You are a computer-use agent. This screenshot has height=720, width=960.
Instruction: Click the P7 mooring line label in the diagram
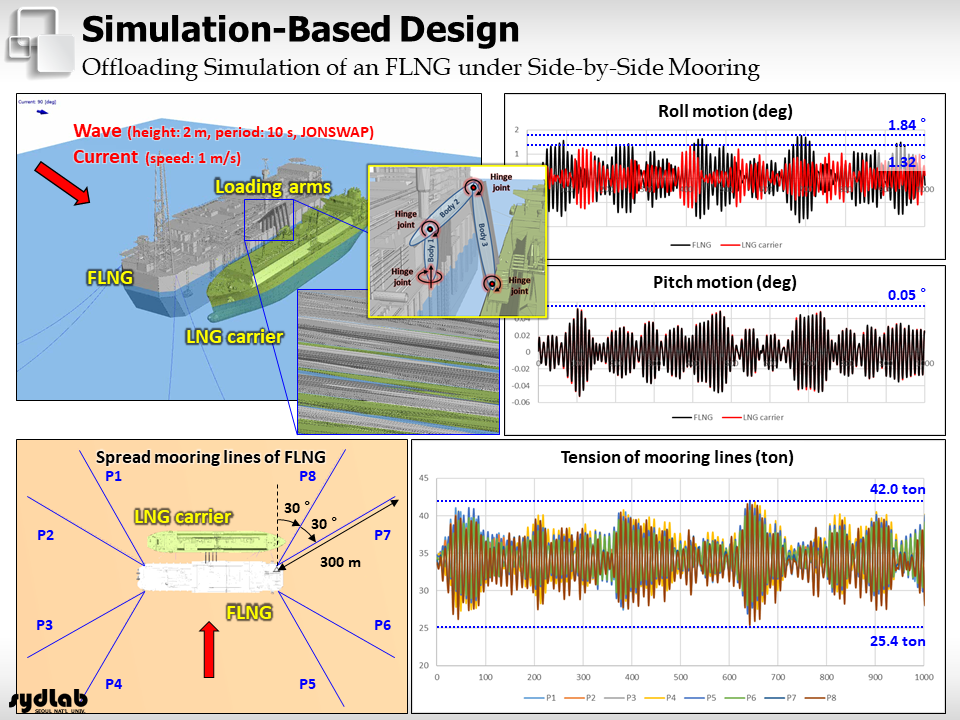click(x=383, y=535)
